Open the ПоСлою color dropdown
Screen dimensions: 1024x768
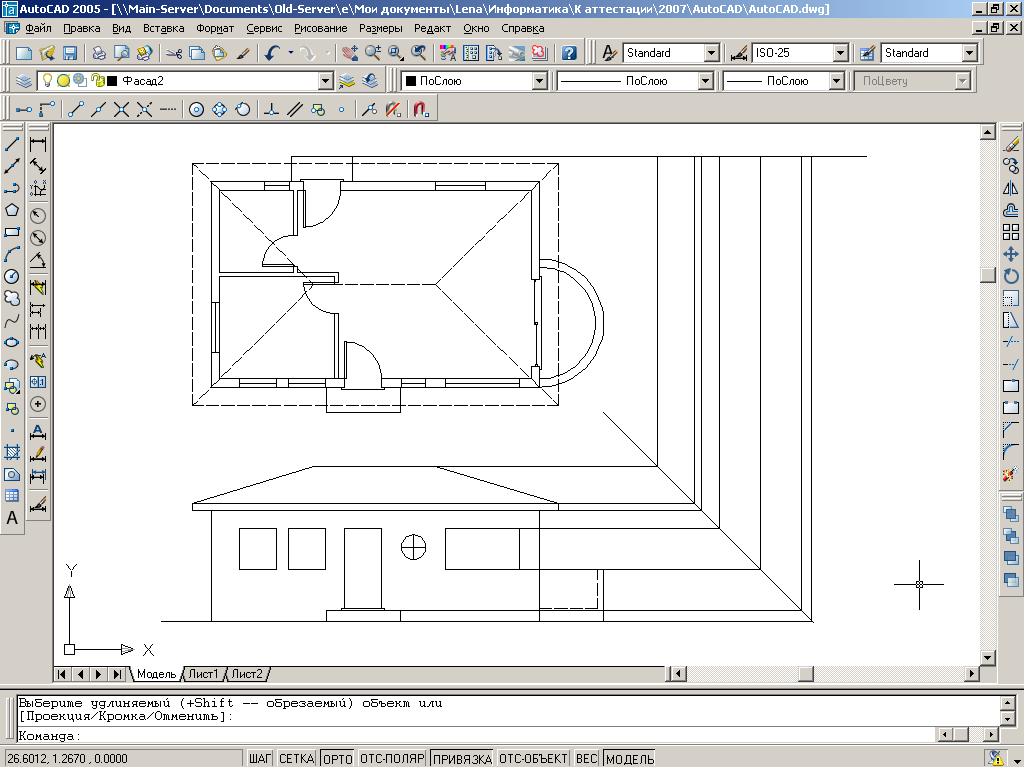[x=539, y=81]
